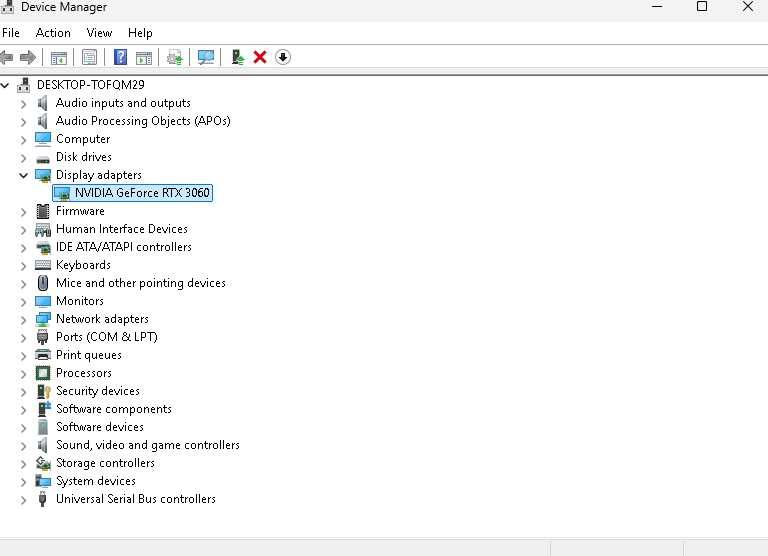Click the Firmware chip icon

pos(43,211)
